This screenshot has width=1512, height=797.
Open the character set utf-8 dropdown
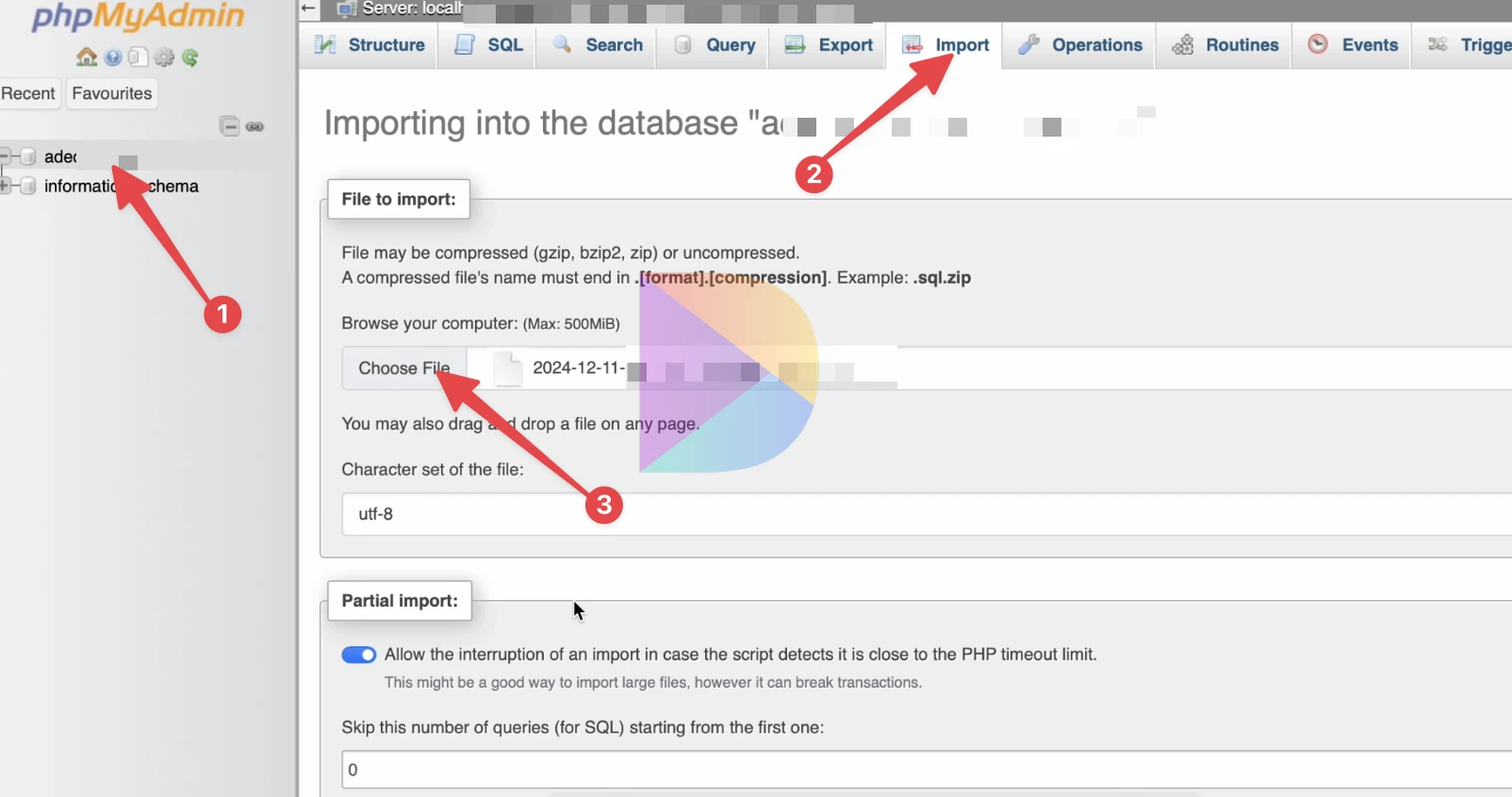click(927, 514)
